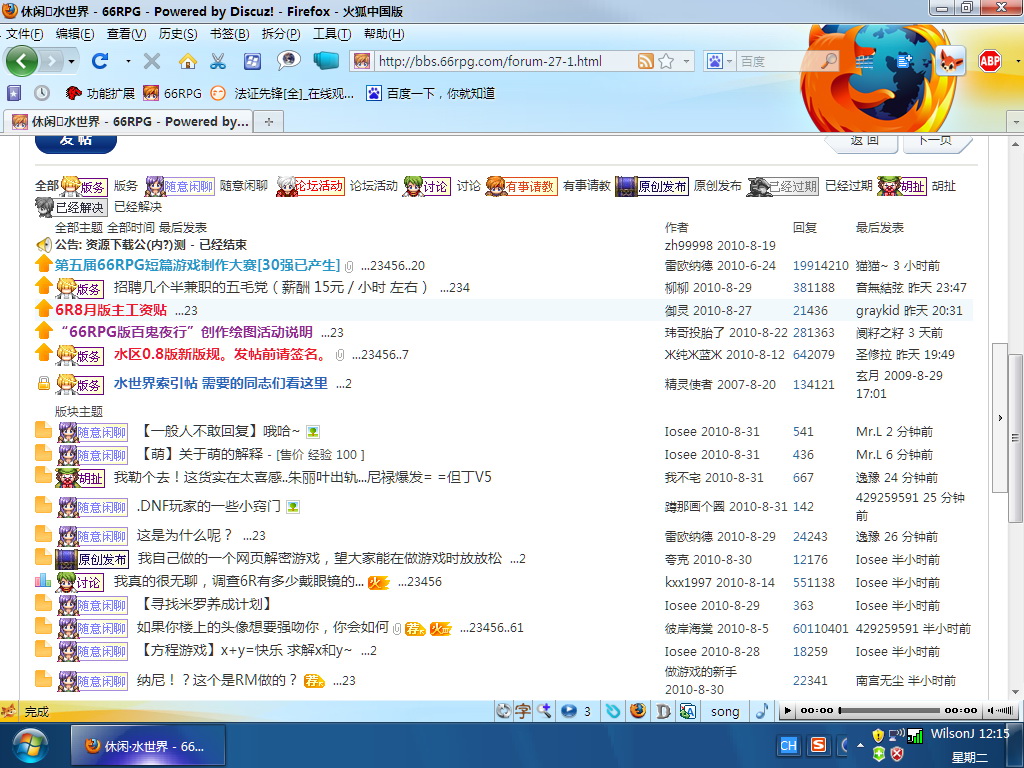The width and height of the screenshot is (1024, 768).
Task: Click the poll icon beside 我真的很无聊 thread
Action: 43,580
